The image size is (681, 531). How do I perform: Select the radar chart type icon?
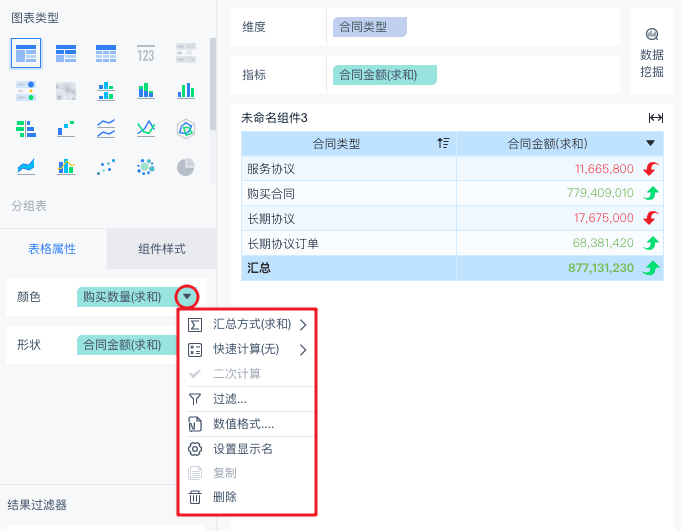tap(186, 129)
